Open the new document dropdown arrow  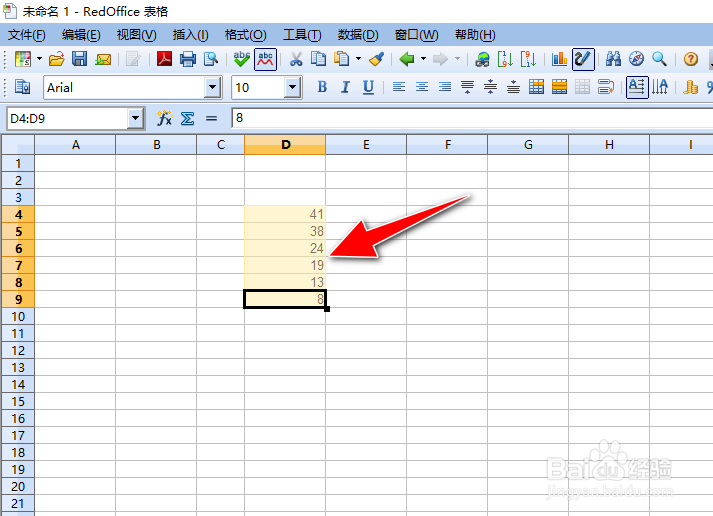tap(39, 59)
